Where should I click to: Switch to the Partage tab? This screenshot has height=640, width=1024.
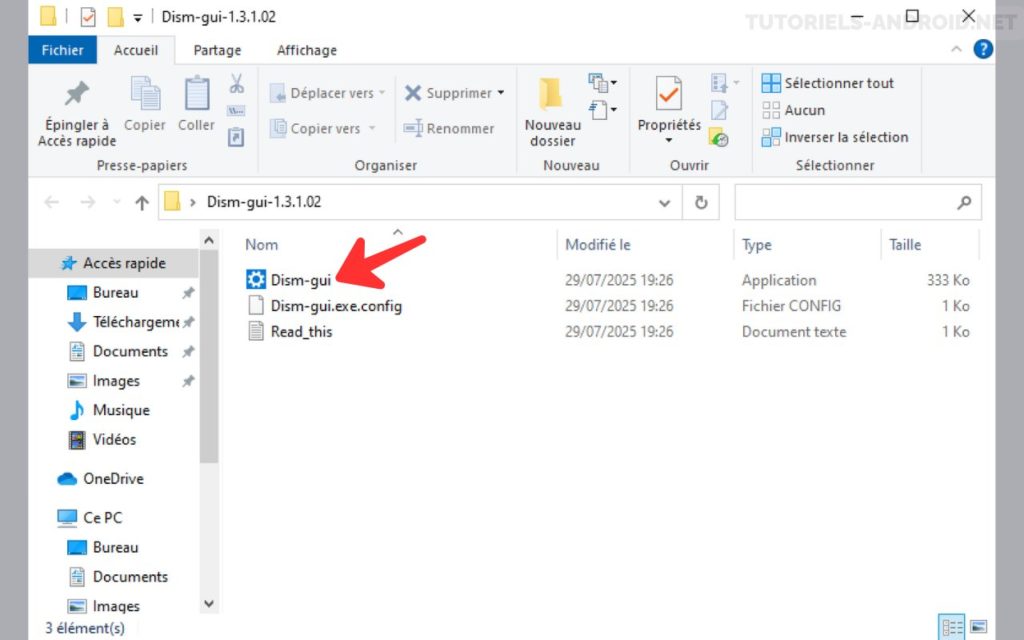217,50
